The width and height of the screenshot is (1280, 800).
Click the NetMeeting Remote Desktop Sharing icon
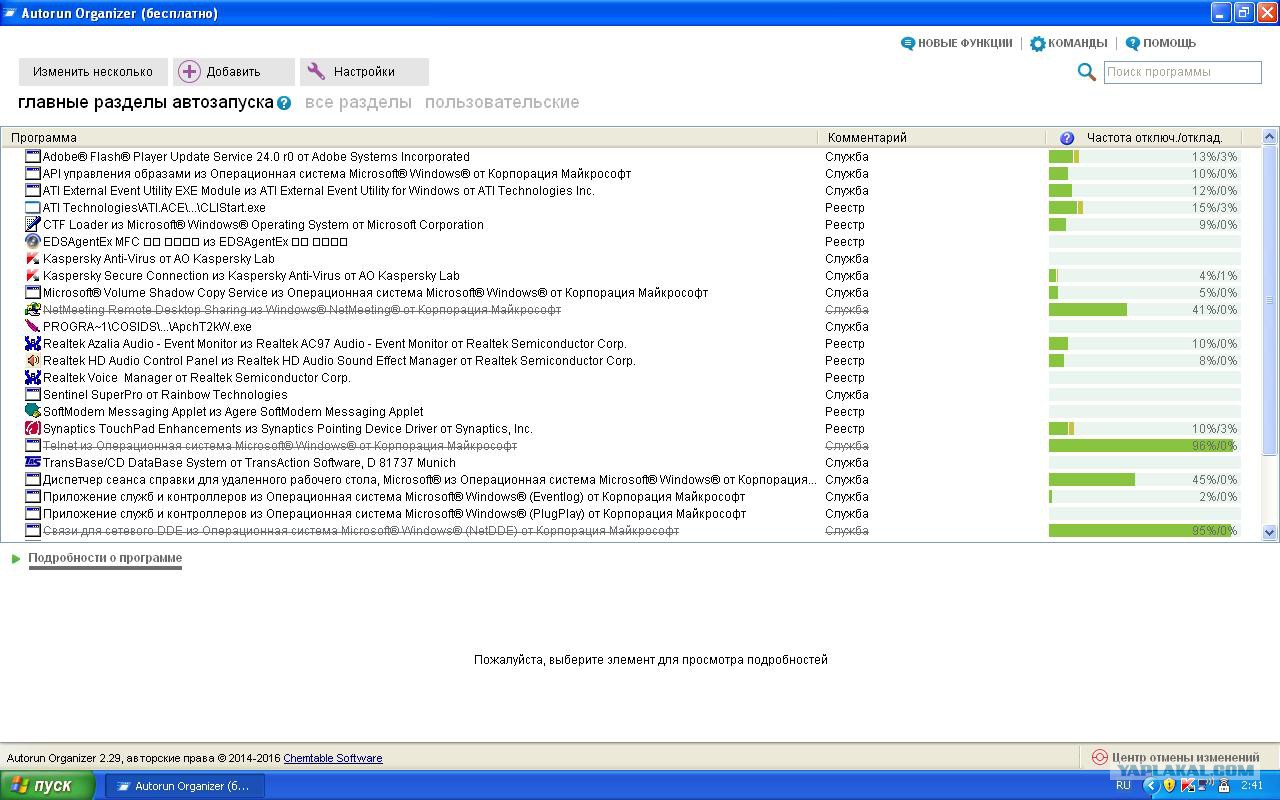pyautogui.click(x=32, y=310)
